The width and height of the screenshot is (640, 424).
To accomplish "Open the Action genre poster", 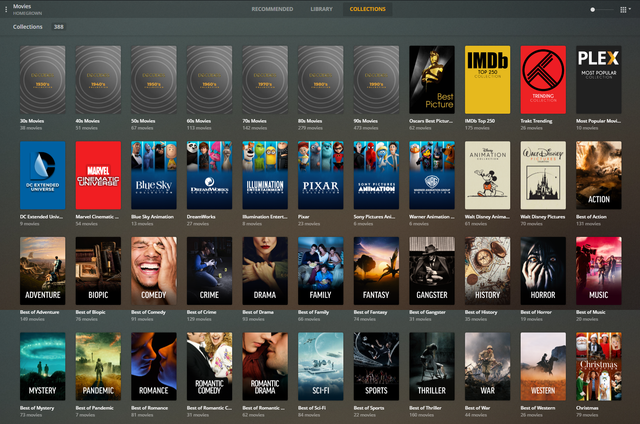I will [x=599, y=175].
